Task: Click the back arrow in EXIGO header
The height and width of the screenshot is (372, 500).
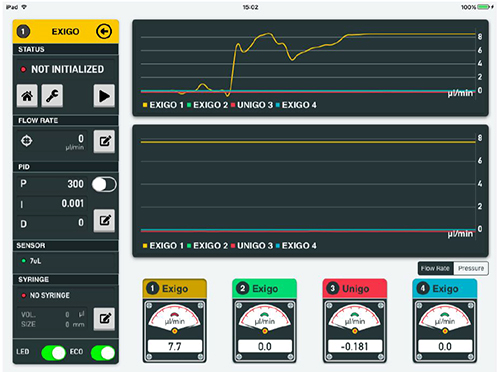Action: pyautogui.click(x=104, y=32)
